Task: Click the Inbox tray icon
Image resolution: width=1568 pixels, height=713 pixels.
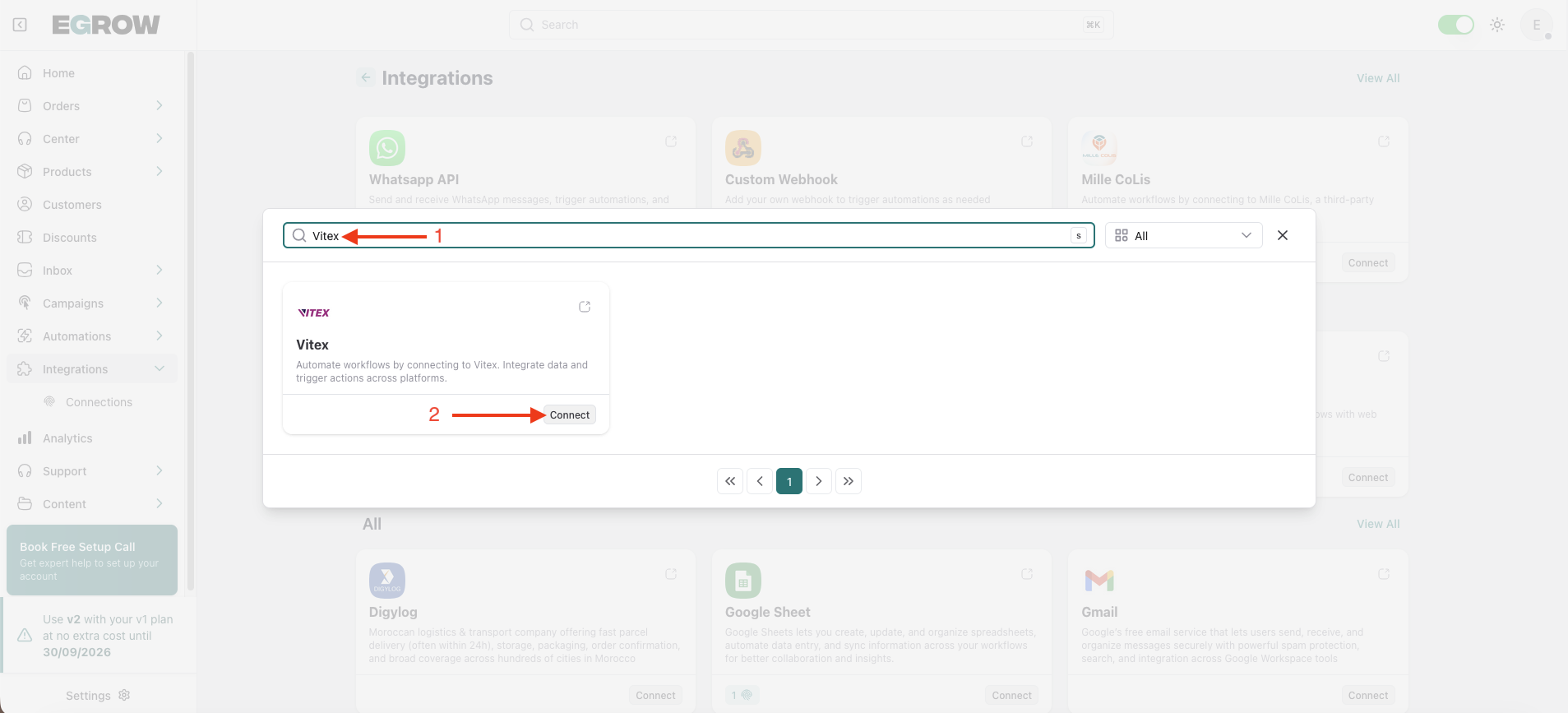Action: (25, 270)
